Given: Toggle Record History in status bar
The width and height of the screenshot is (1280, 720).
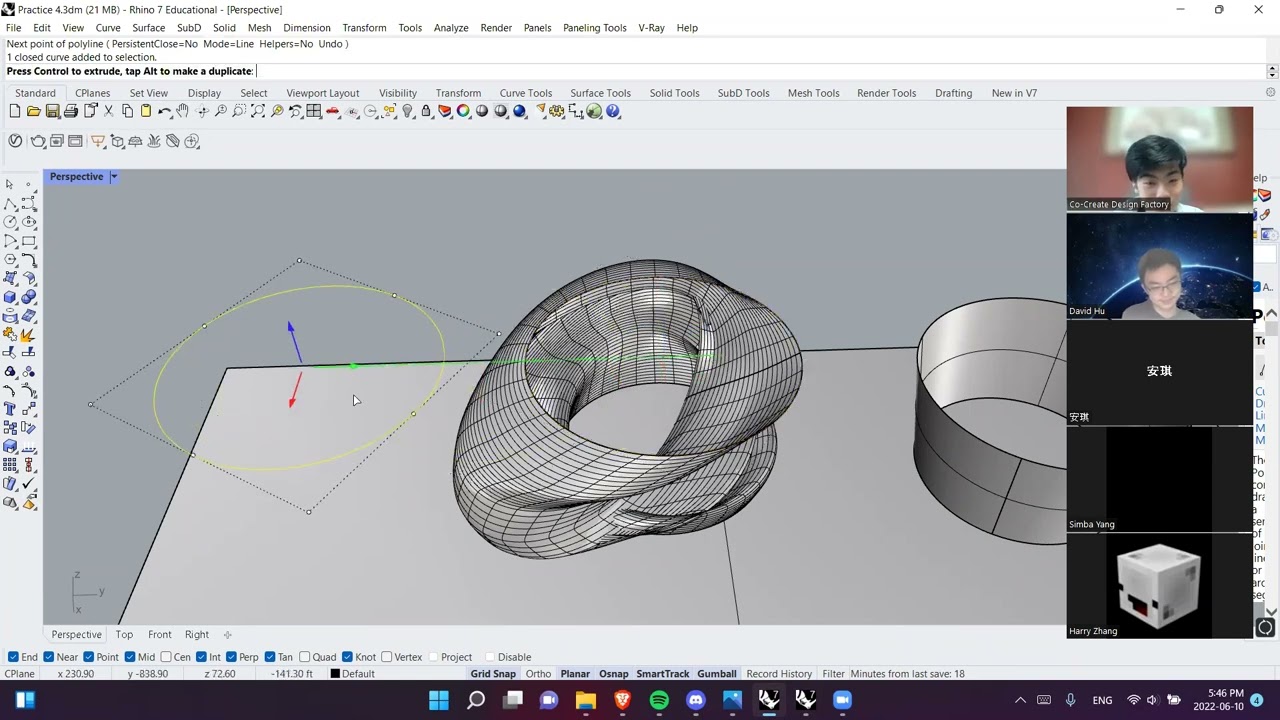Looking at the screenshot, I should click(779, 674).
